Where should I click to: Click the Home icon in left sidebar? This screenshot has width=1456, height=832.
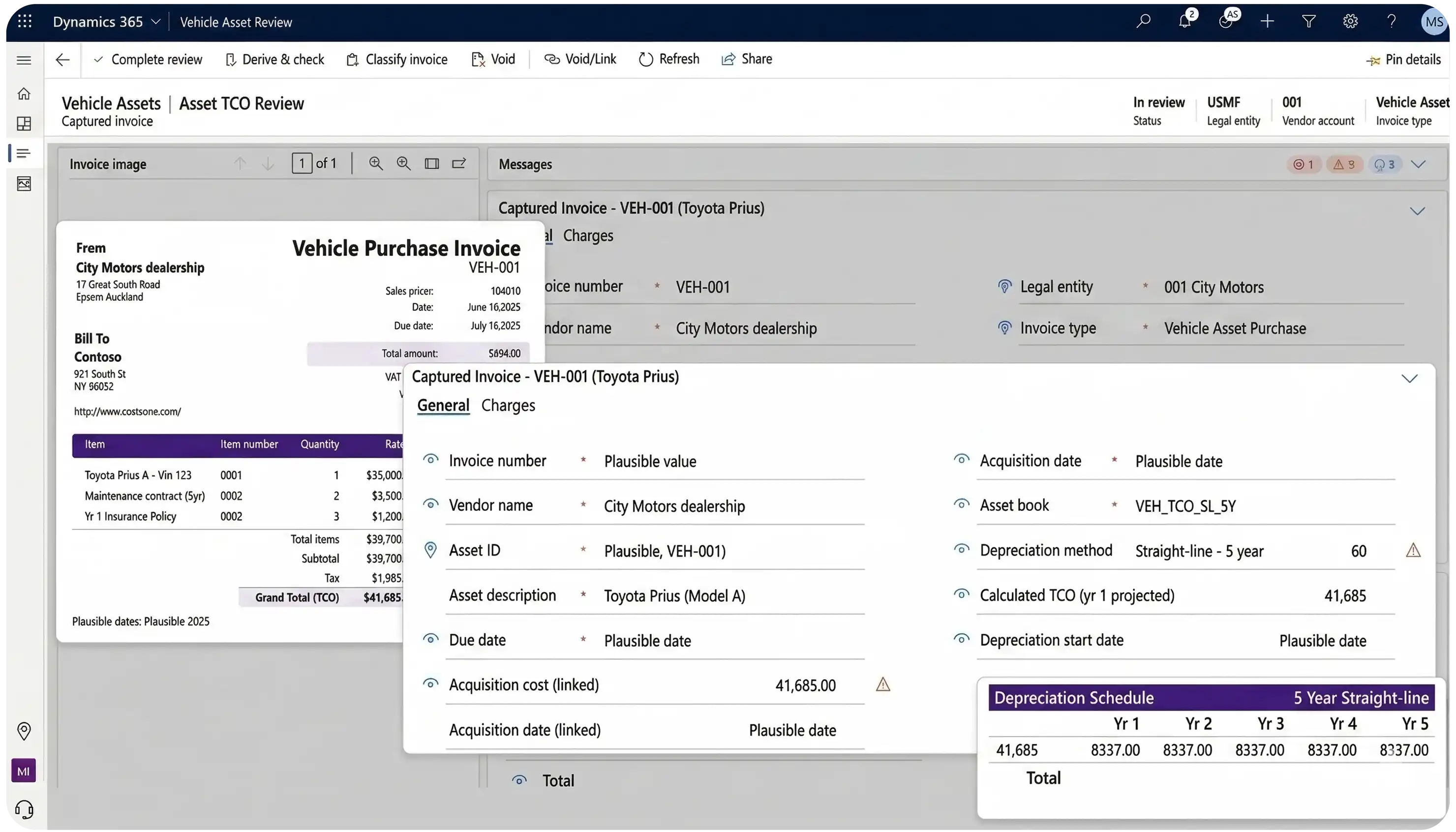click(x=24, y=94)
